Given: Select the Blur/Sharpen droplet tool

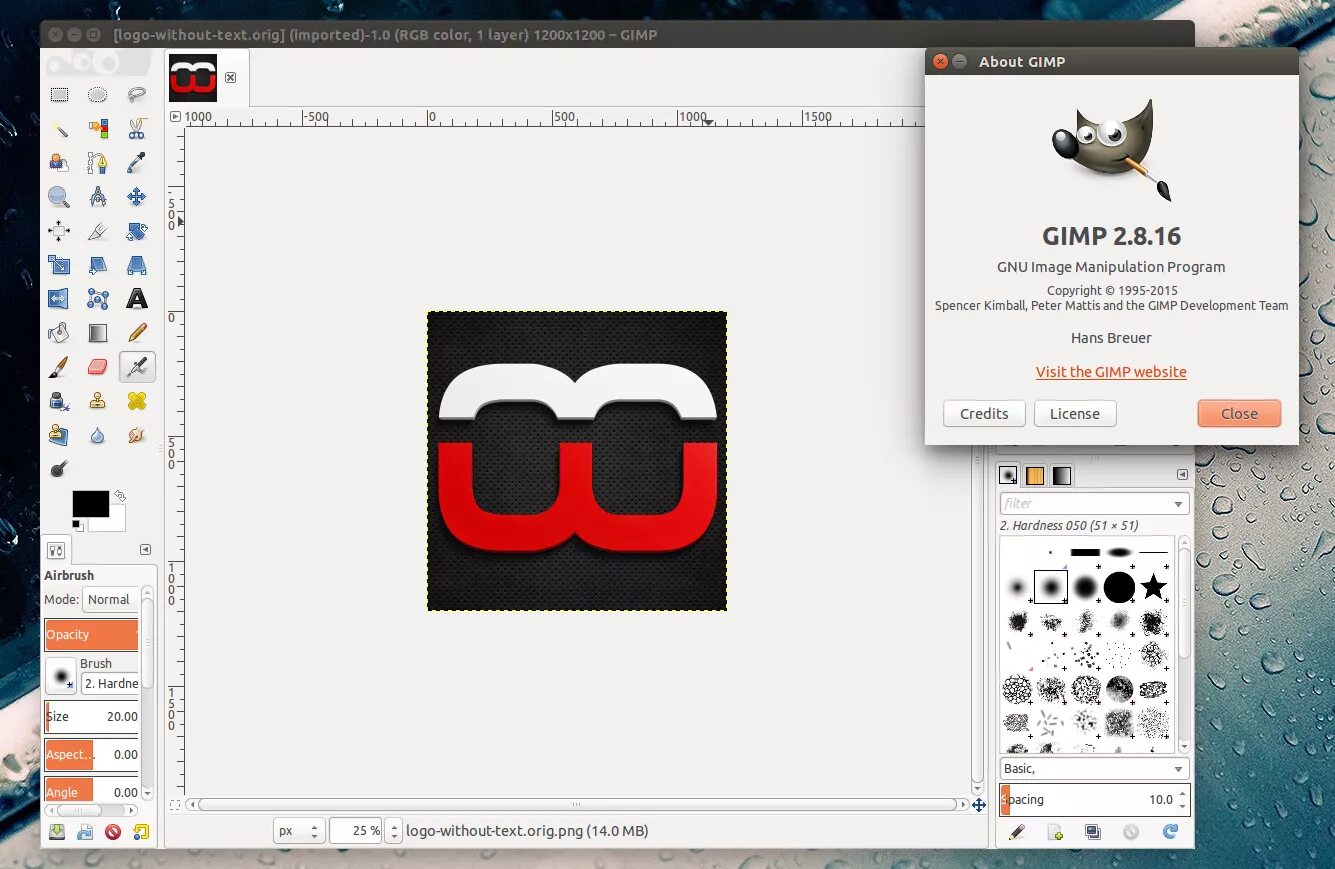Looking at the screenshot, I should (97, 435).
